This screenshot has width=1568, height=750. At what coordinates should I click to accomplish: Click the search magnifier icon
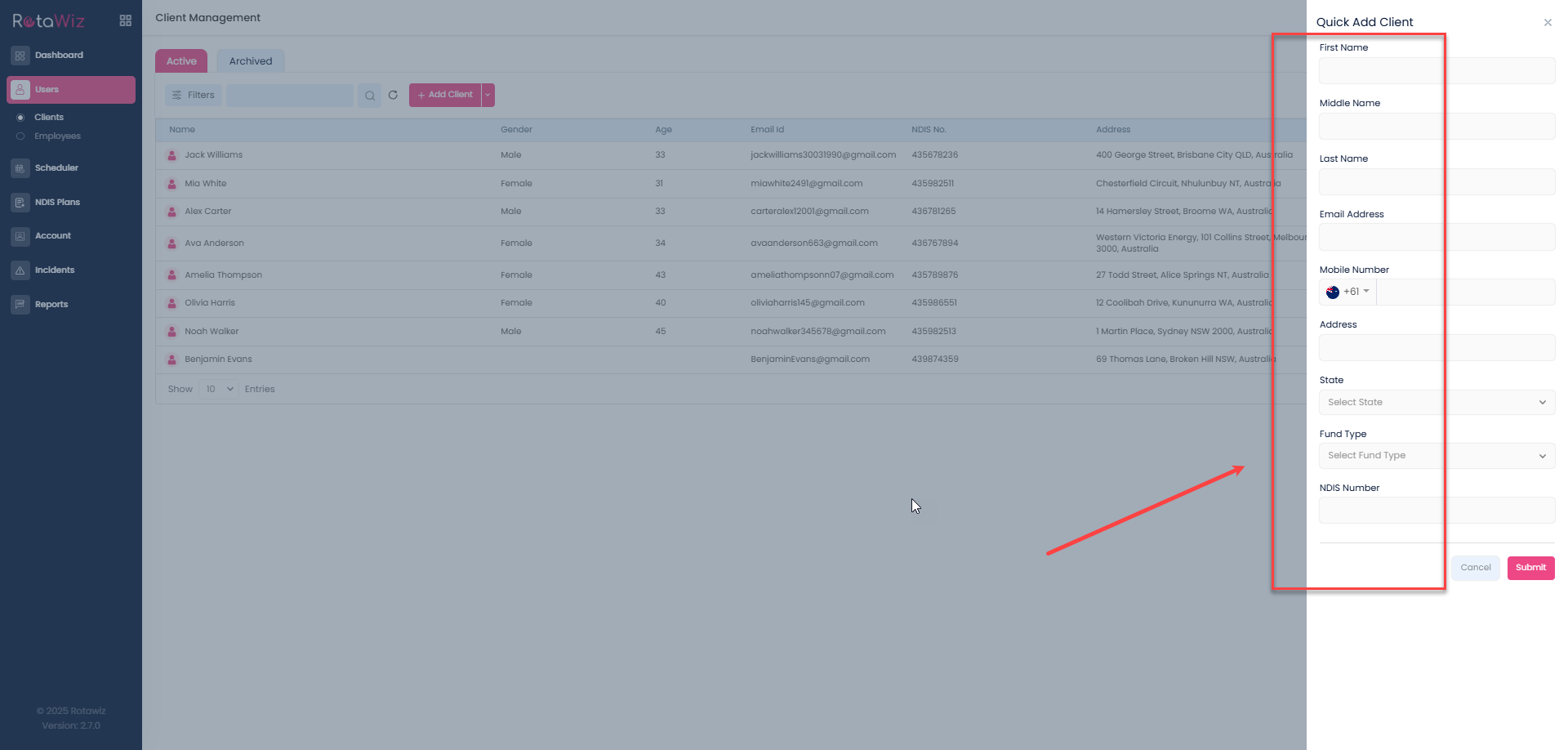point(370,96)
